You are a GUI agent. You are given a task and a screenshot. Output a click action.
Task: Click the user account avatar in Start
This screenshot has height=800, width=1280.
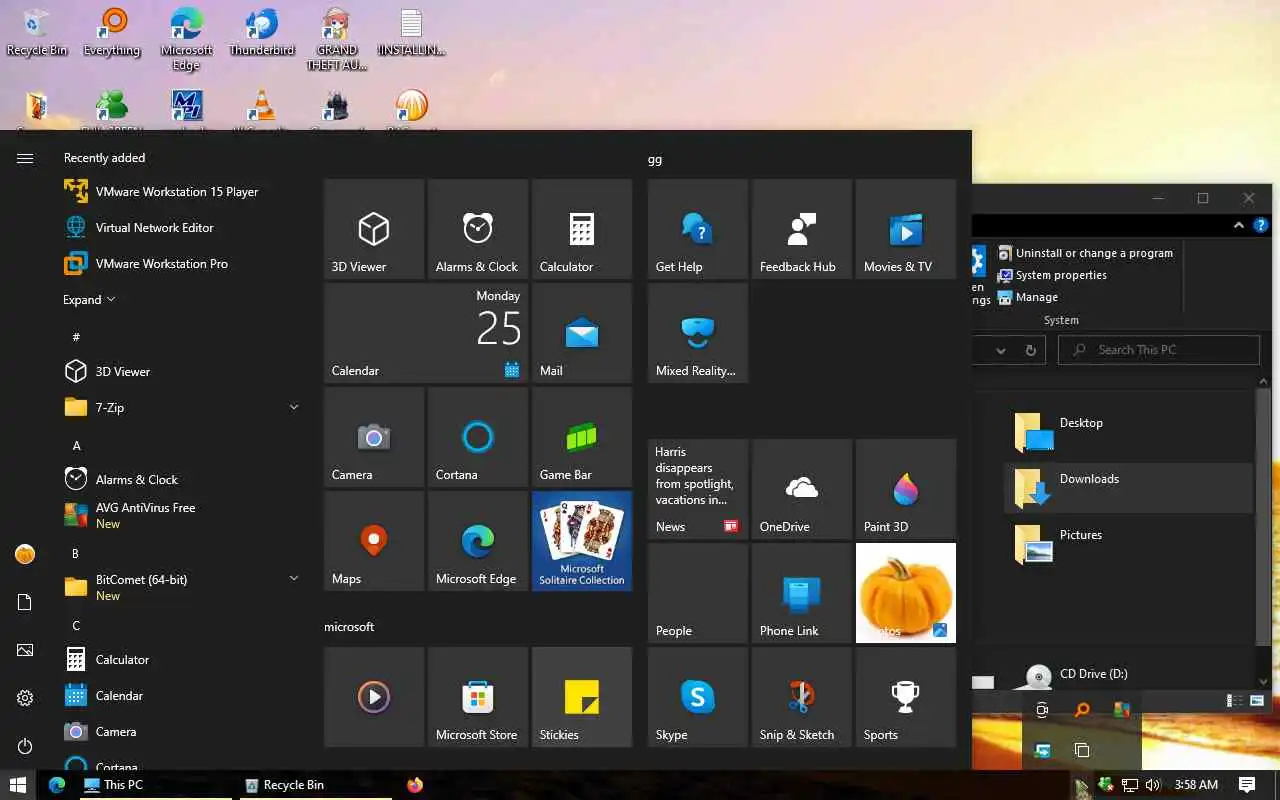25,554
